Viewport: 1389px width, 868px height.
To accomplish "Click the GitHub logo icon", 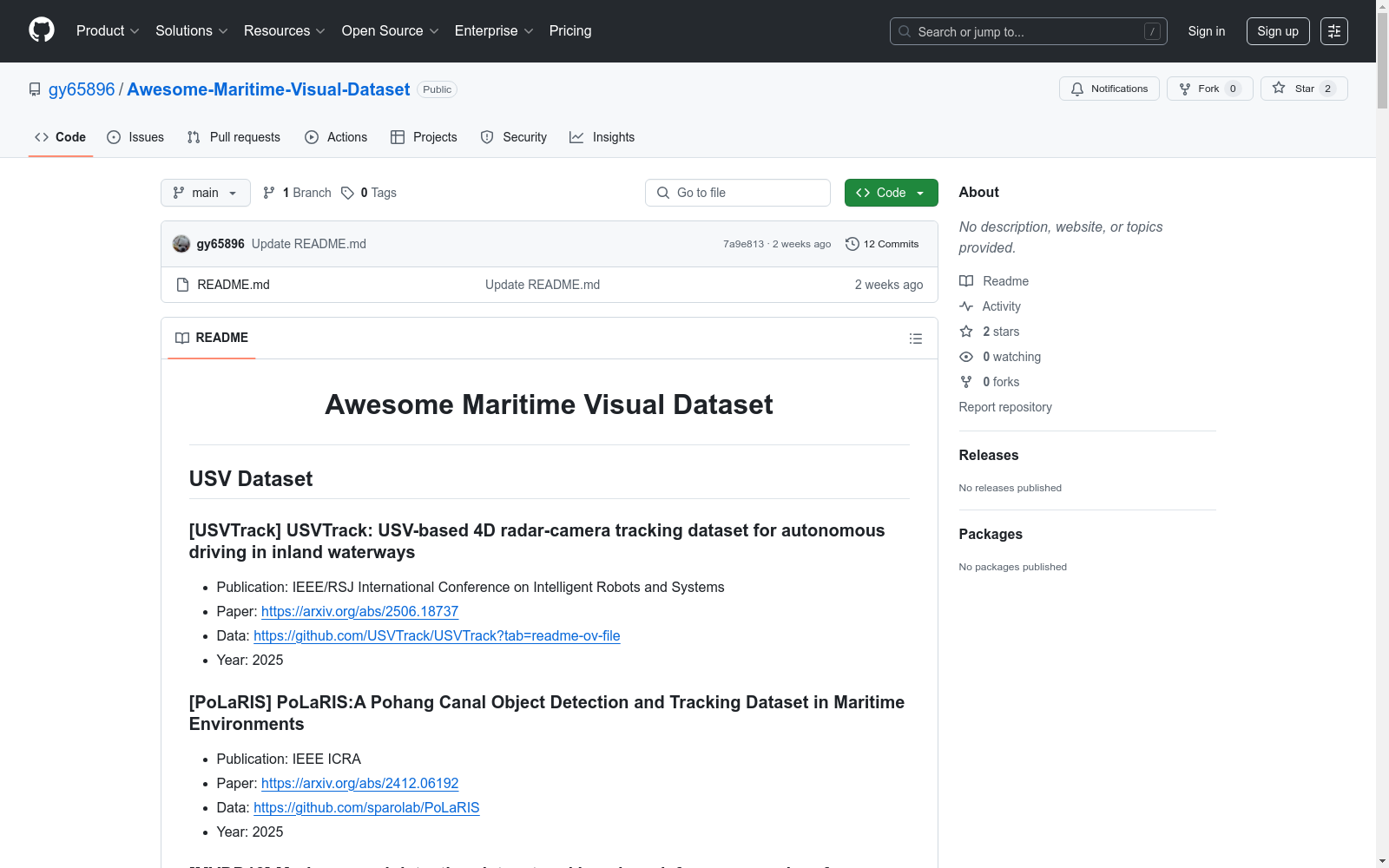I will pyautogui.click(x=42, y=30).
